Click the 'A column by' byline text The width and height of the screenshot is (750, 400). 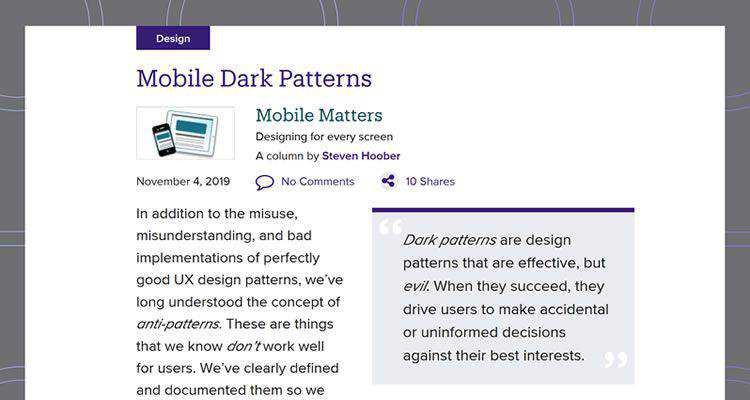[x=287, y=156]
